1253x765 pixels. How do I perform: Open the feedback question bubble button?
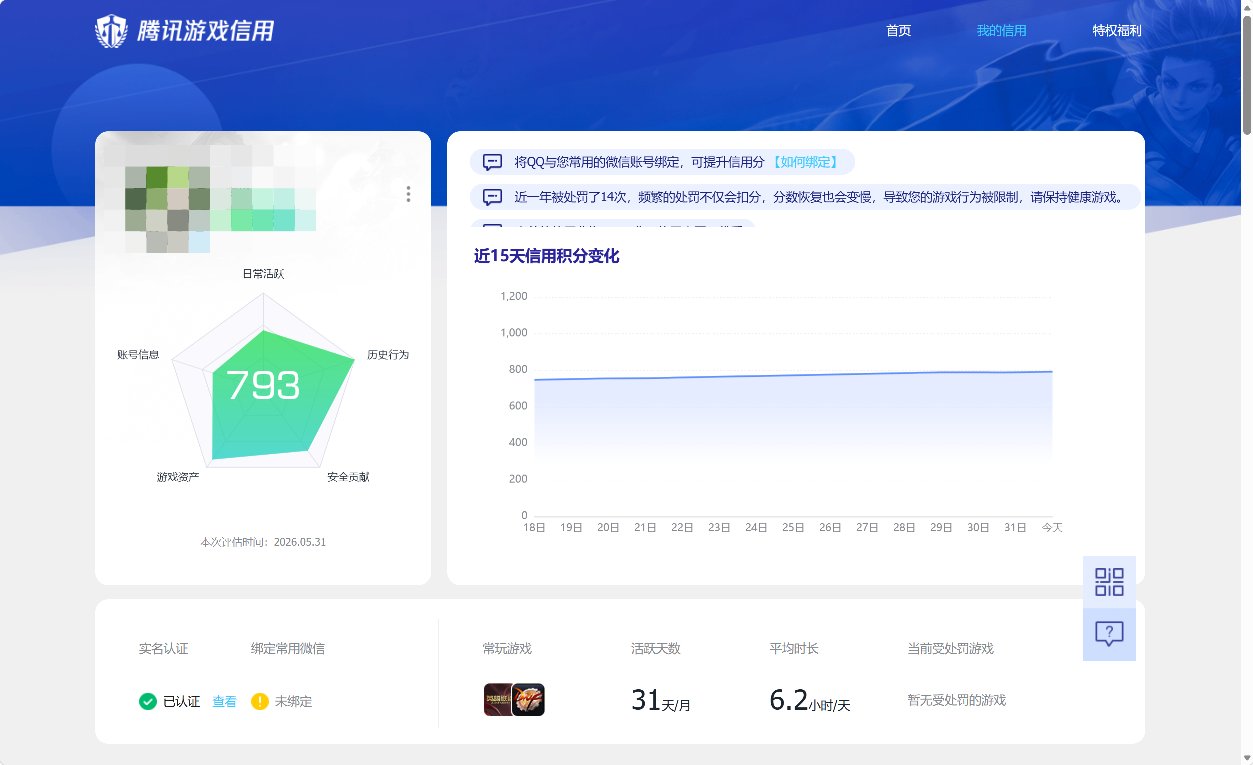pos(1109,634)
